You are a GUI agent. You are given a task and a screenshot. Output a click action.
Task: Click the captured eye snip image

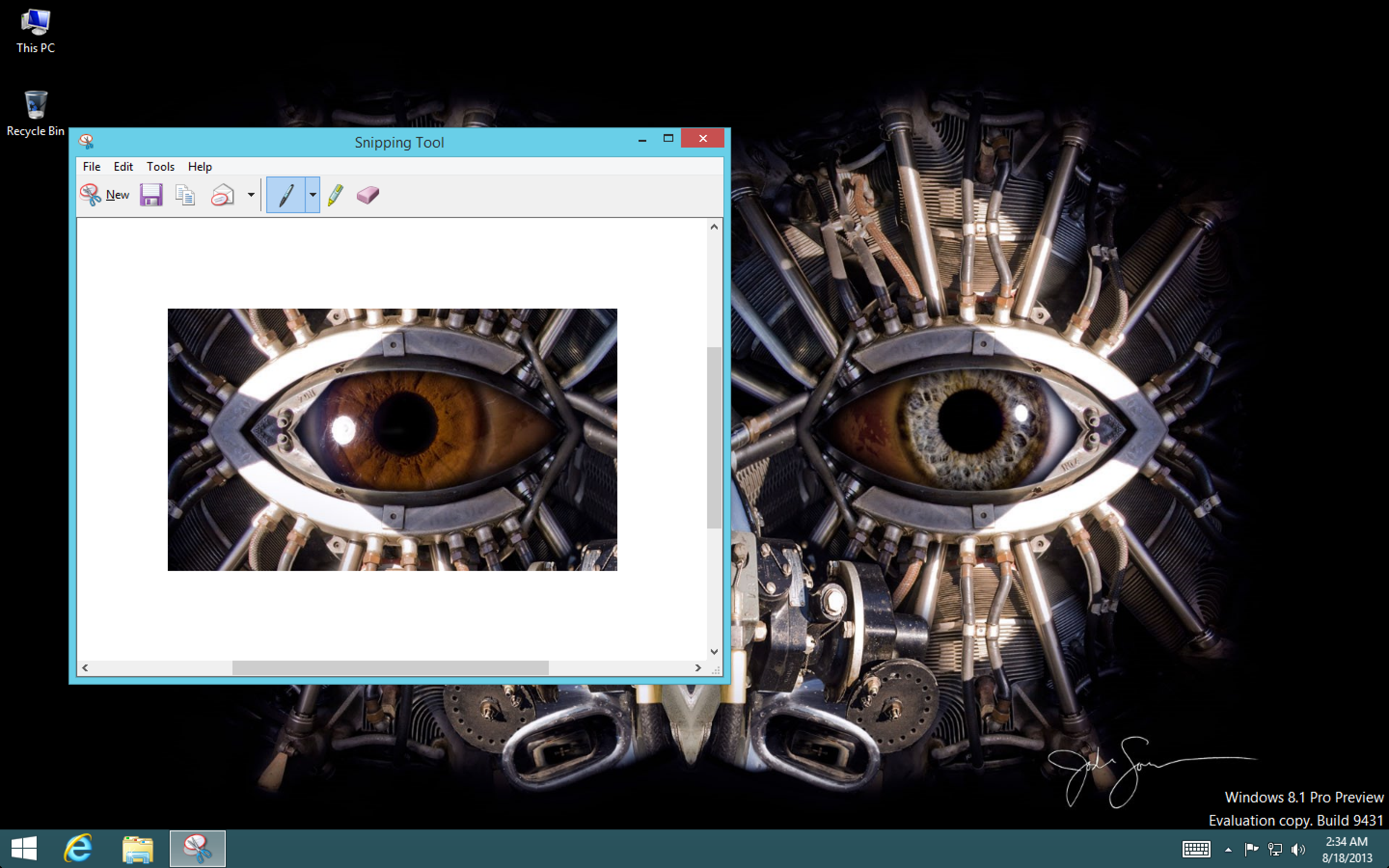point(392,440)
